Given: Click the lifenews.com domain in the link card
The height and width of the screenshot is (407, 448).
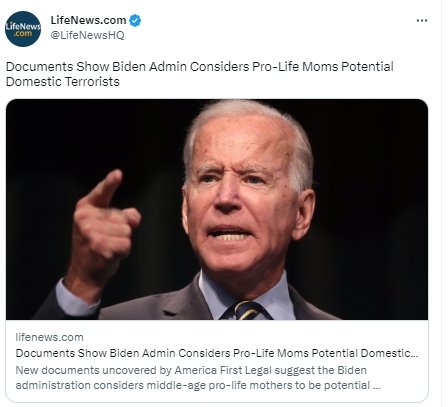Looking at the screenshot, I should [x=49, y=337].
